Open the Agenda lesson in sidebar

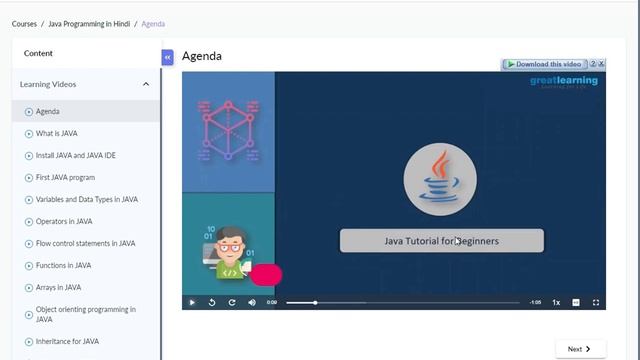point(86,111)
